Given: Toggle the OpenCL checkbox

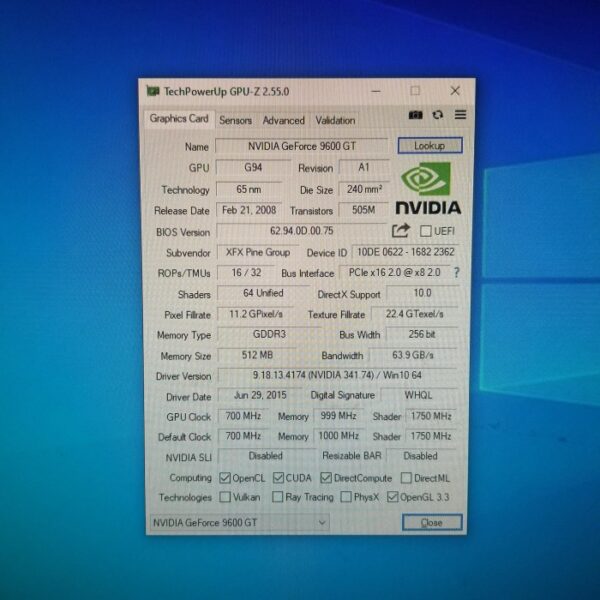Looking at the screenshot, I should pos(224,478).
